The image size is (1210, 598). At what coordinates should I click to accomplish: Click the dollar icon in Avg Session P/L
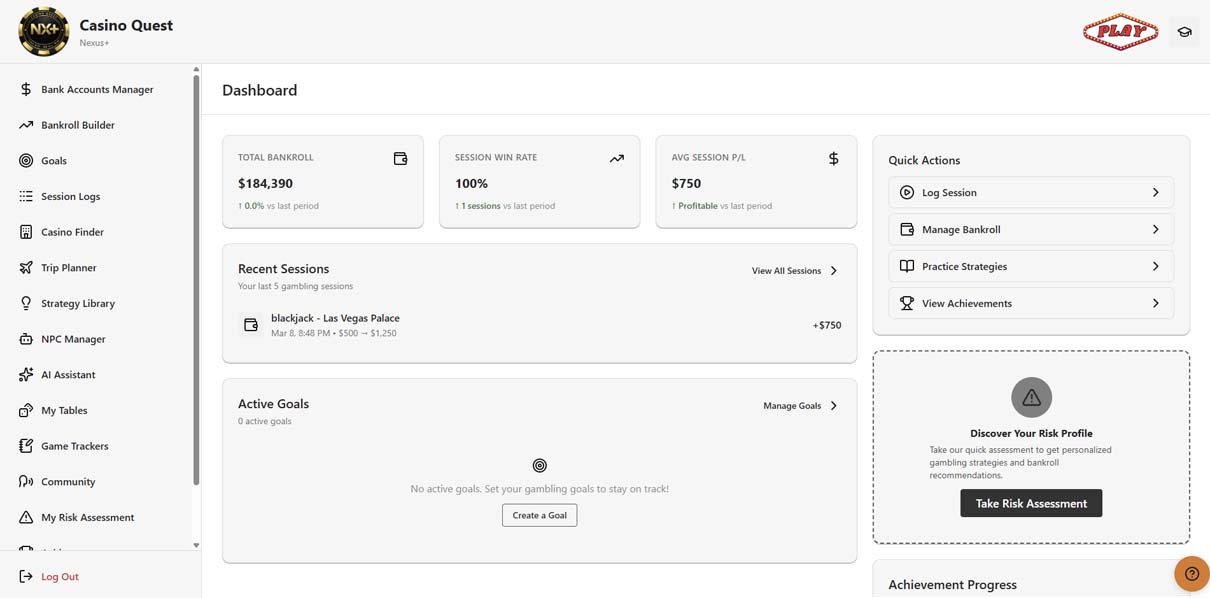(833, 158)
